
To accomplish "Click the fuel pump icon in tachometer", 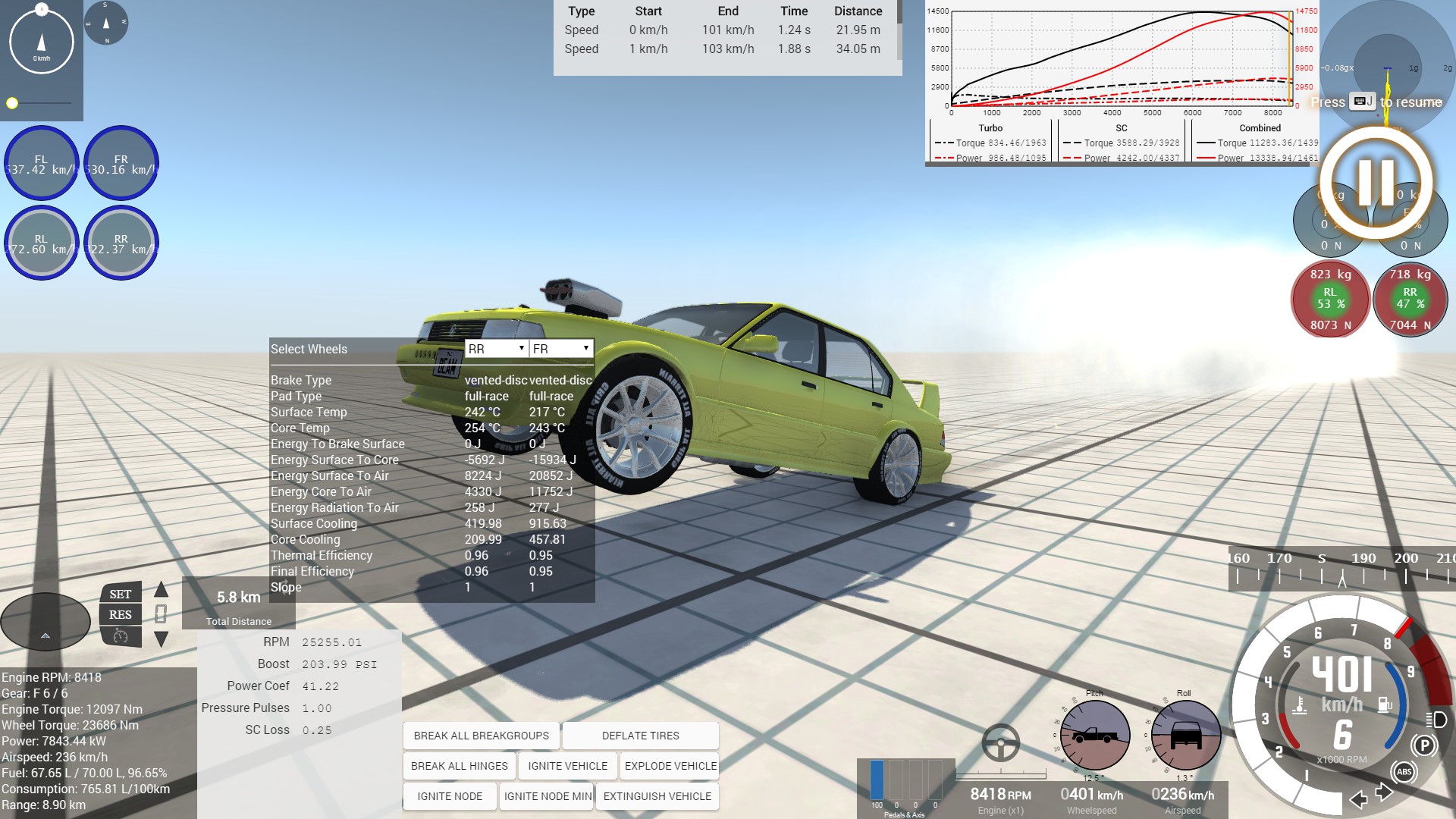I will (1385, 705).
